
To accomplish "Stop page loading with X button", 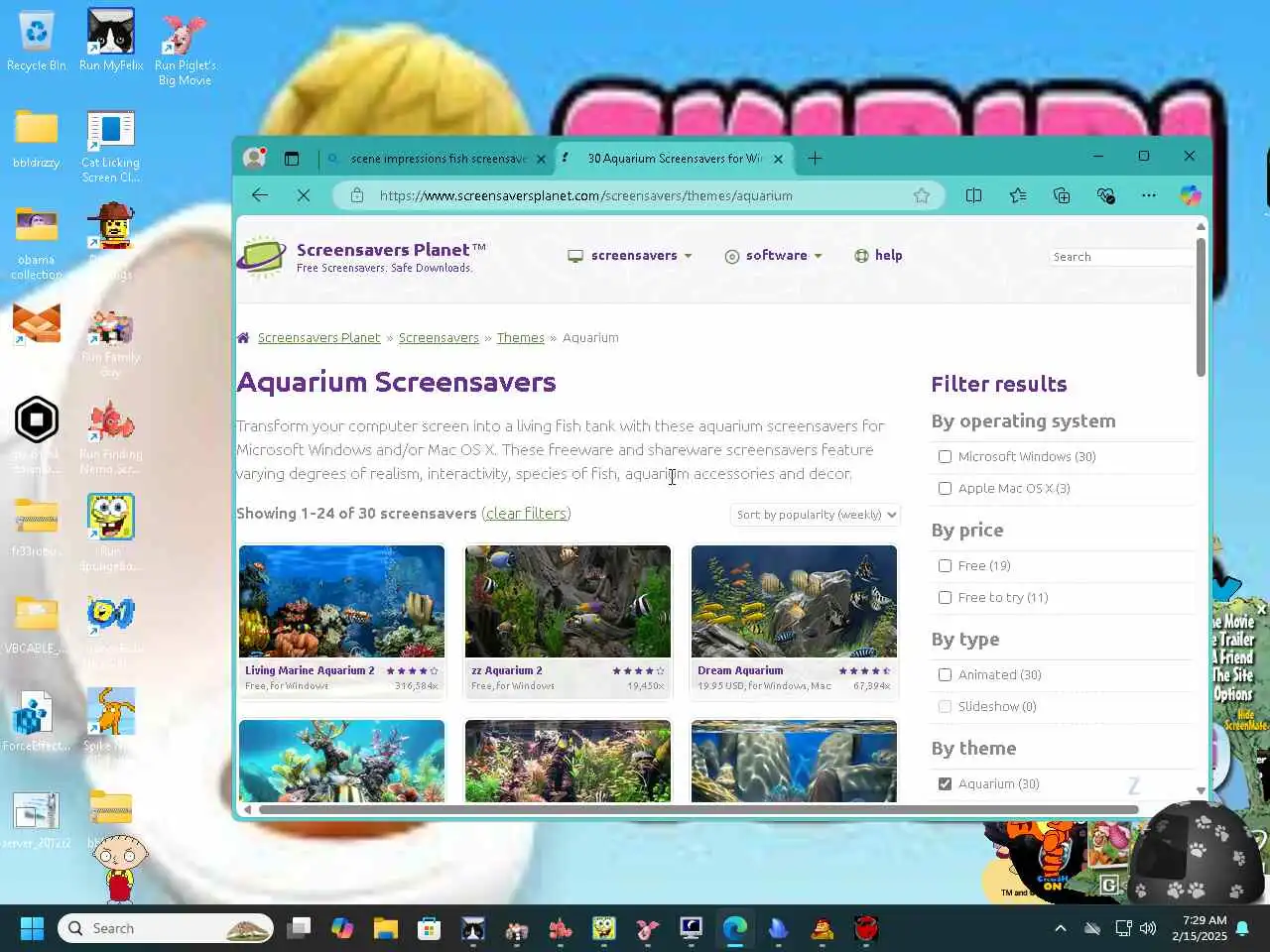I will [304, 195].
